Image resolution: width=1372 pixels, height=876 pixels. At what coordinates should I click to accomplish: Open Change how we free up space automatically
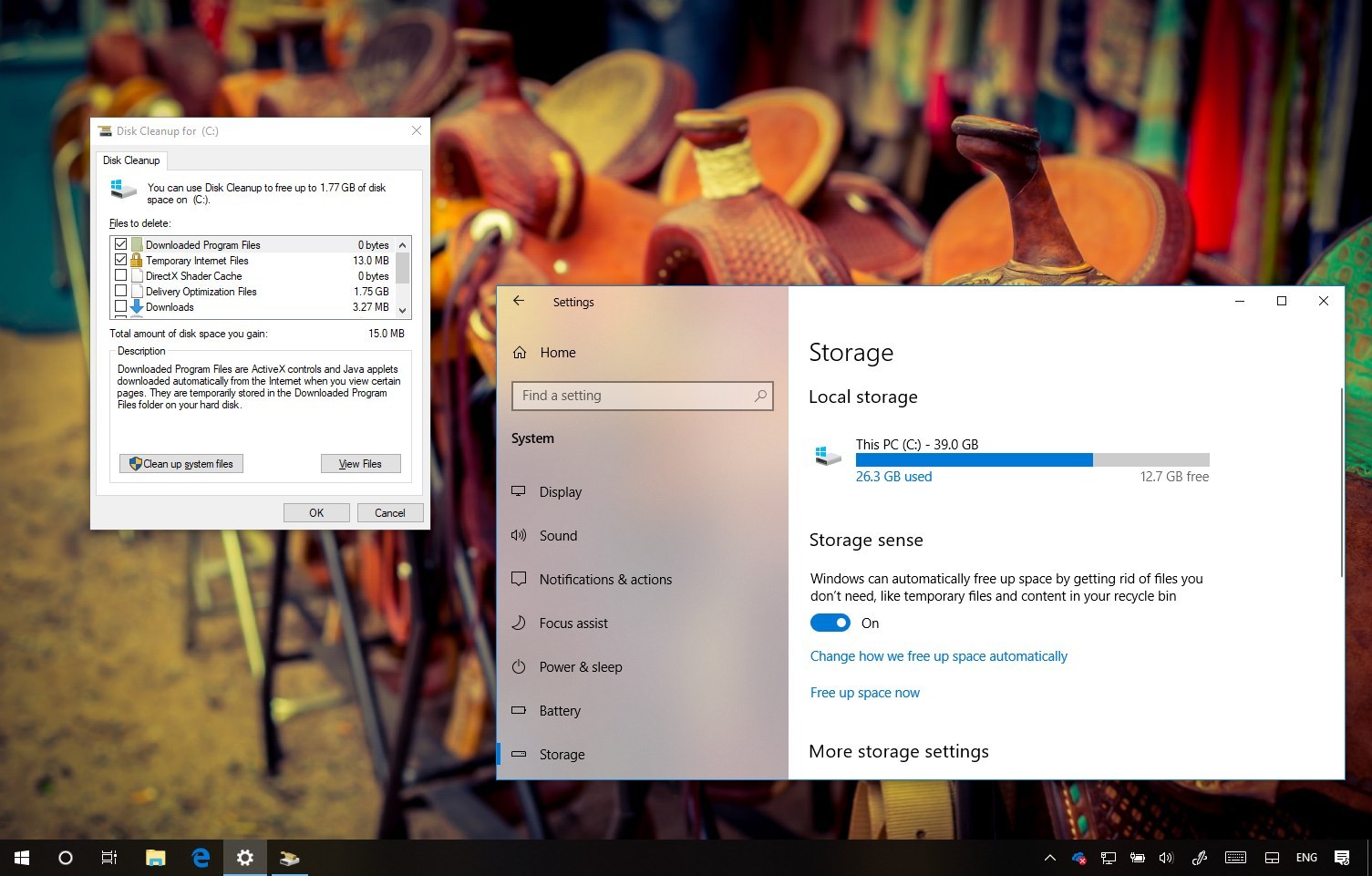click(x=938, y=656)
